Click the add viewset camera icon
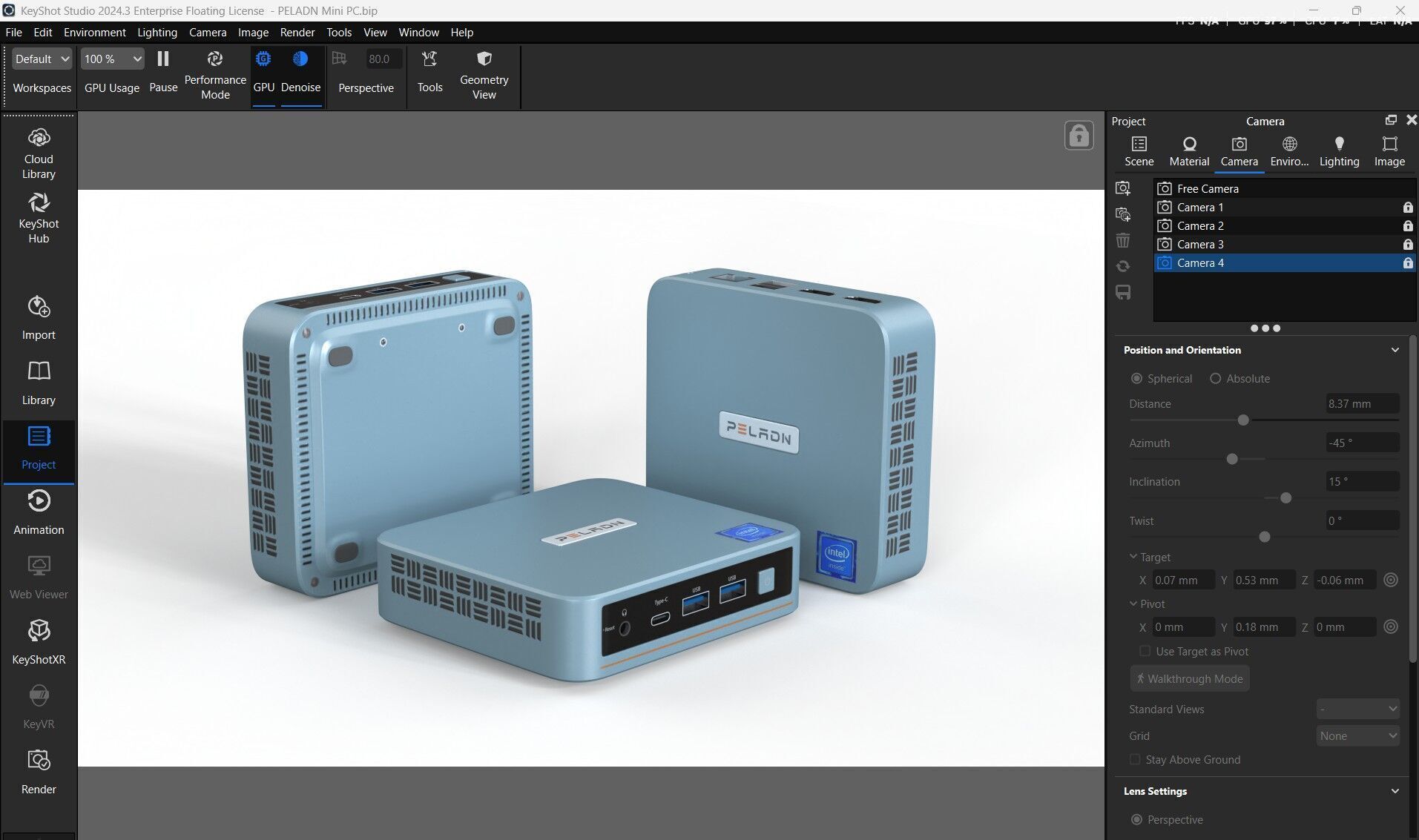This screenshot has width=1419, height=840. (x=1123, y=214)
